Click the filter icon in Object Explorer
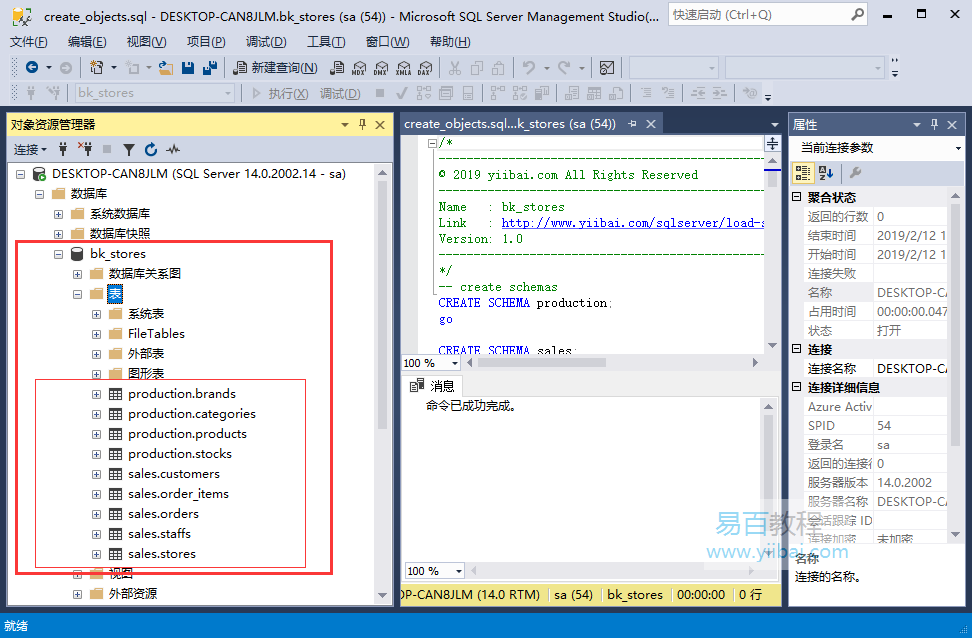This screenshot has height=638, width=972. 128,150
